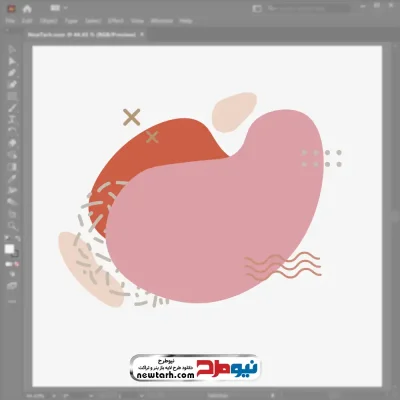The width and height of the screenshot is (400, 400).
Task: Select the Rectangle shape tool
Action: (12, 97)
